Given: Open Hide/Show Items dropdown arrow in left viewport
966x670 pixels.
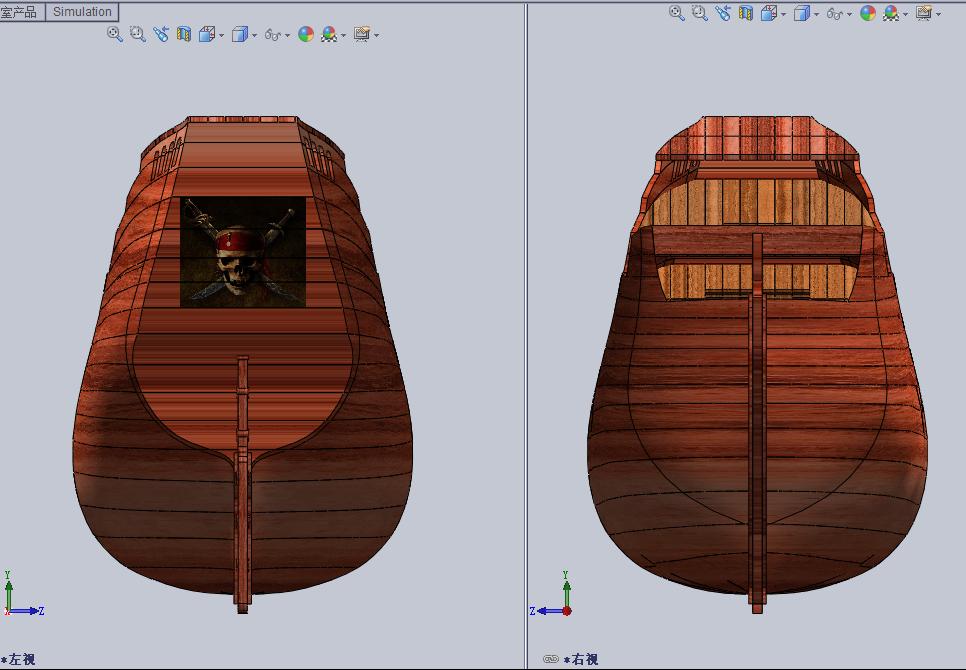Looking at the screenshot, I should (288, 36).
